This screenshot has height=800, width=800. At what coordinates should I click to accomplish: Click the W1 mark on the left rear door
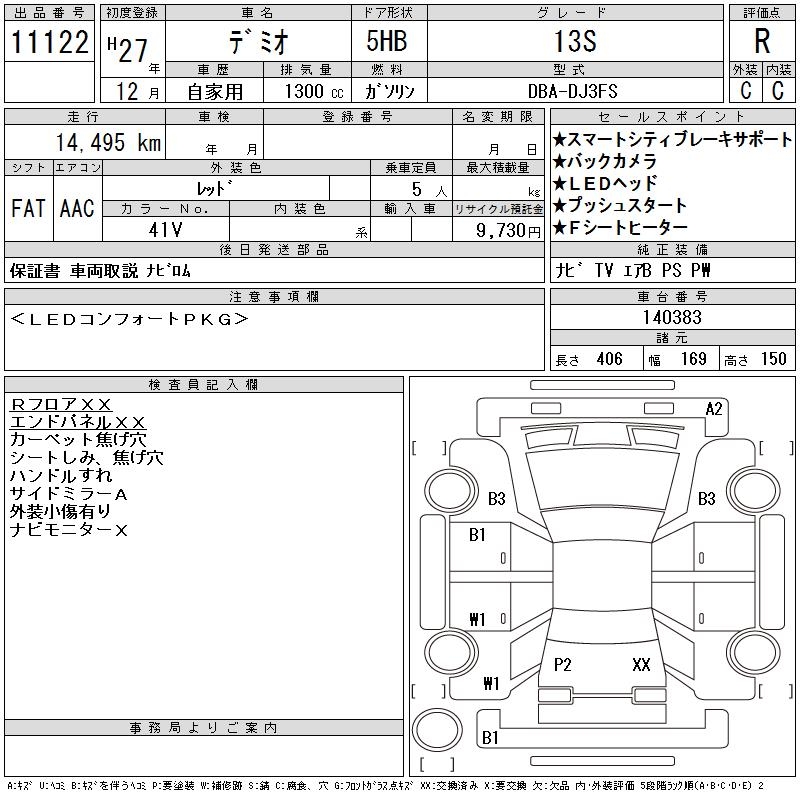click(x=477, y=620)
